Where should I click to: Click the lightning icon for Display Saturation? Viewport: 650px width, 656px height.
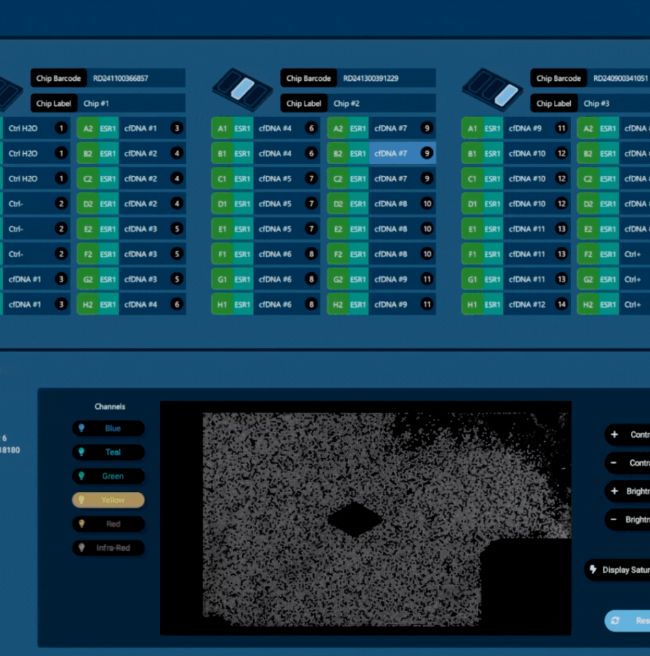point(595,569)
